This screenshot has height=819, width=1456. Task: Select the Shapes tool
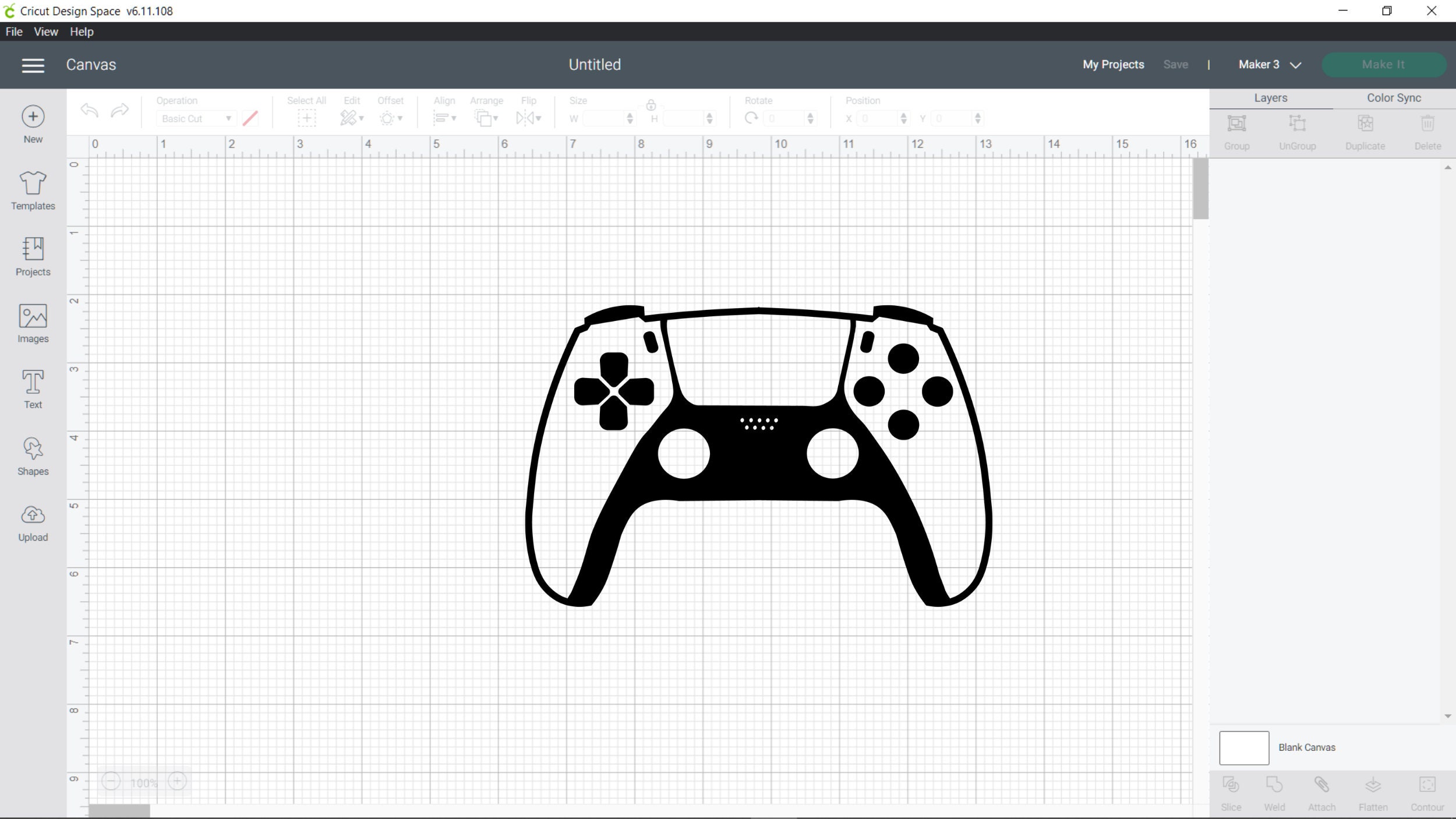33,456
